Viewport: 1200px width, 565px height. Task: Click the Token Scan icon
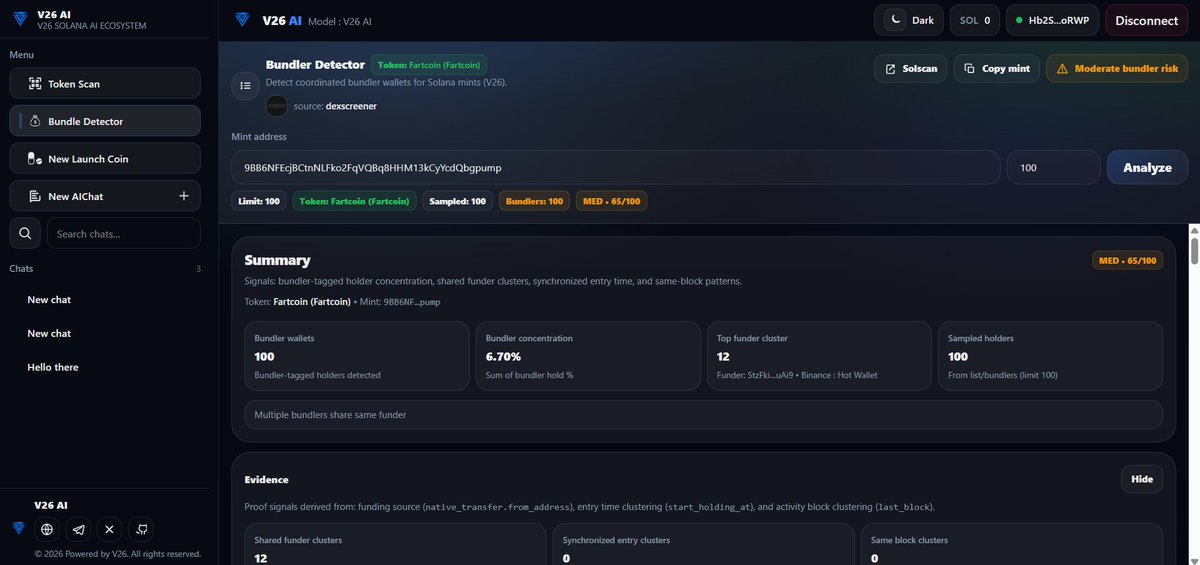[35, 84]
